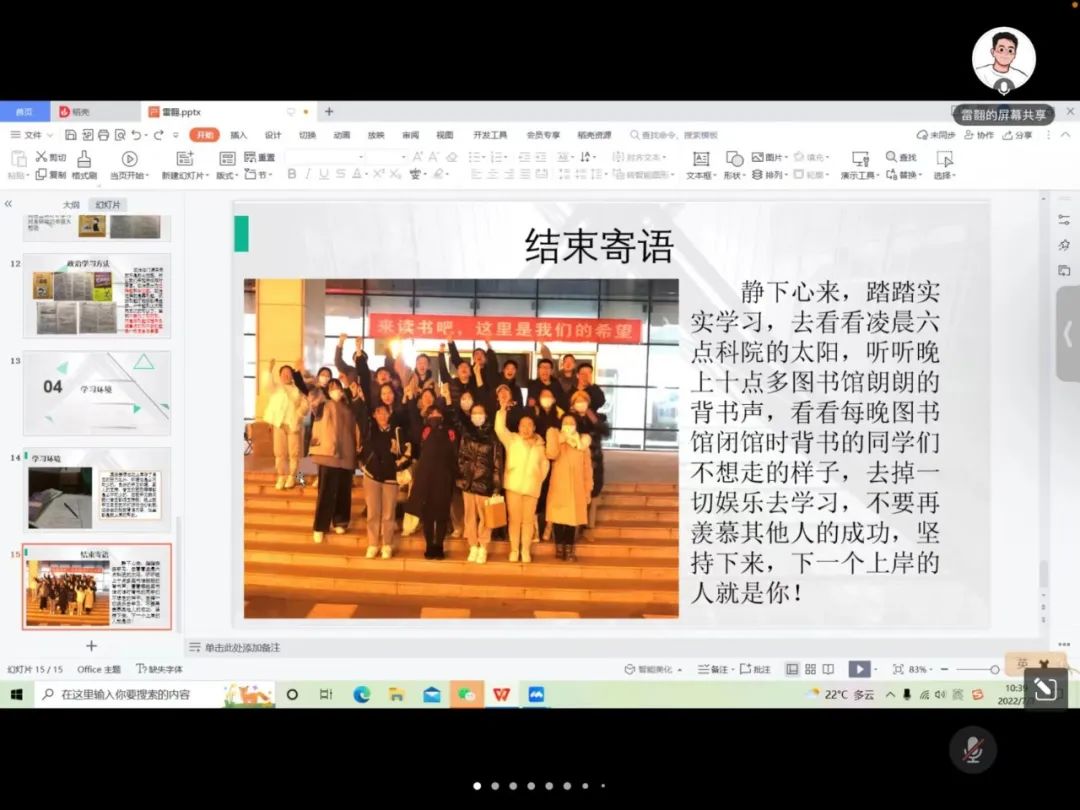
Task: Click the 复制 (Copy) tool
Action: (x=51, y=175)
